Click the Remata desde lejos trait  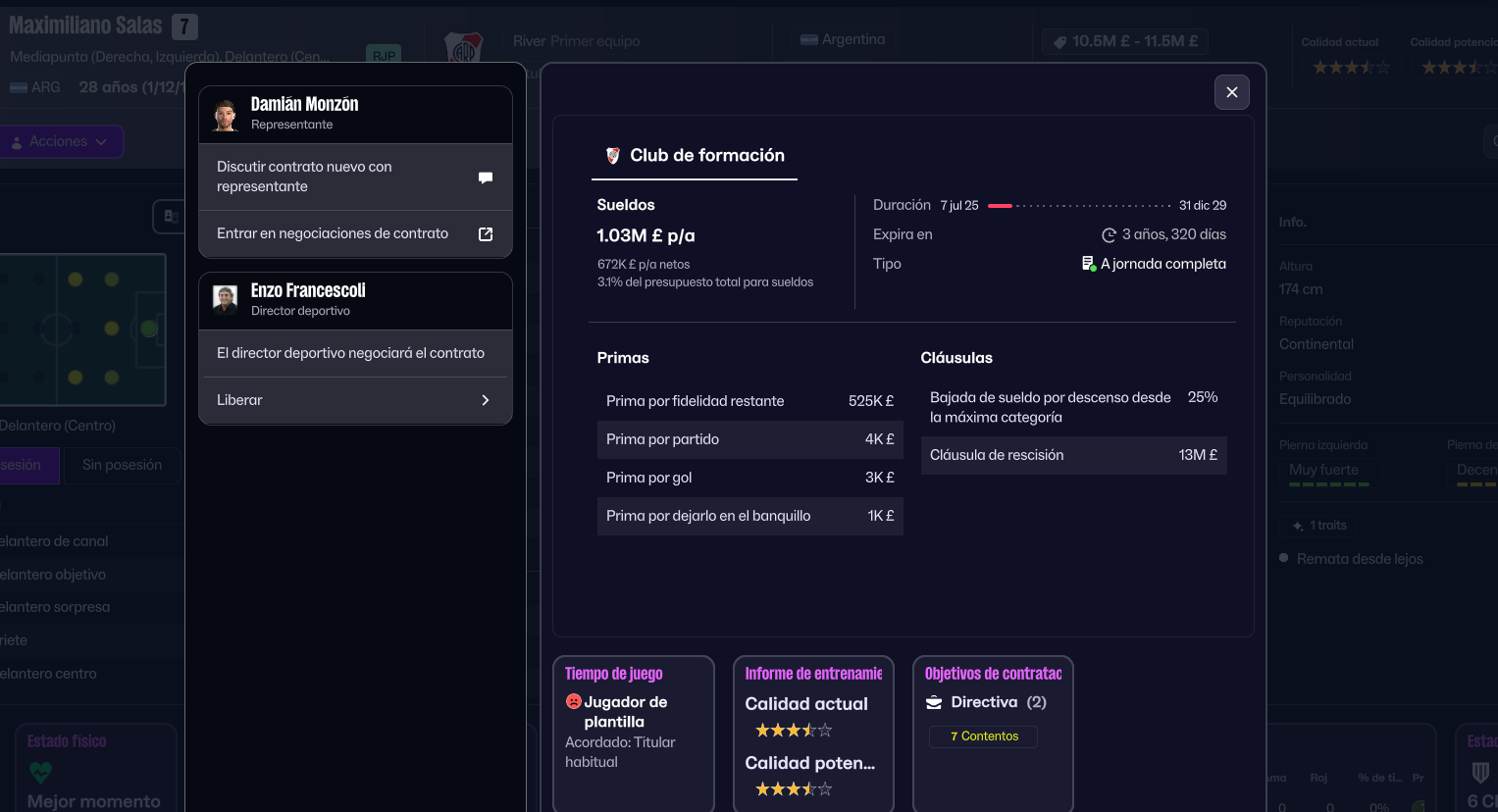point(1360,559)
